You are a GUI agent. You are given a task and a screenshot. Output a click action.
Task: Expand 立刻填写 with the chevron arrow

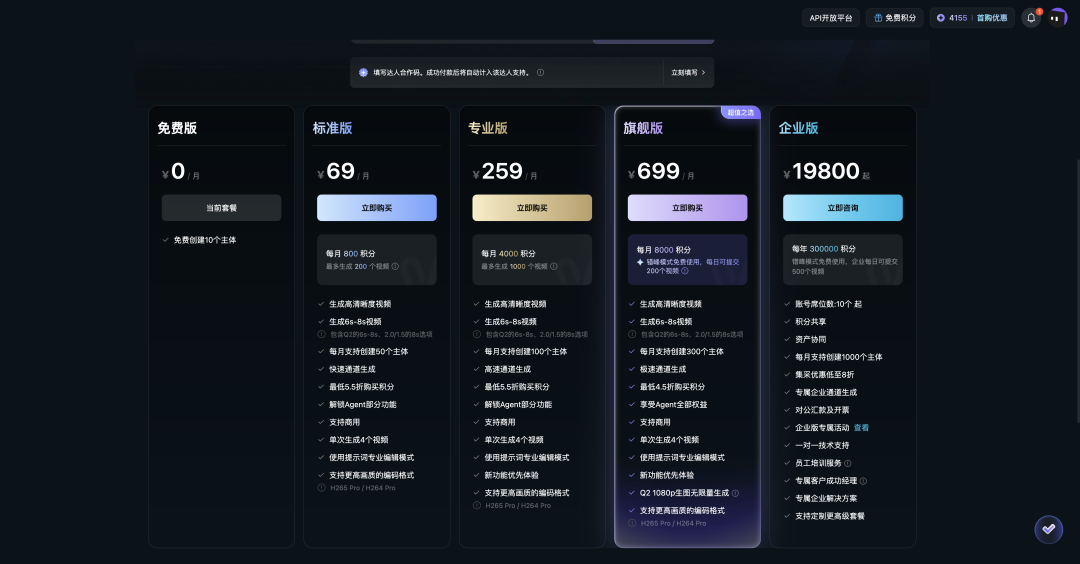703,73
